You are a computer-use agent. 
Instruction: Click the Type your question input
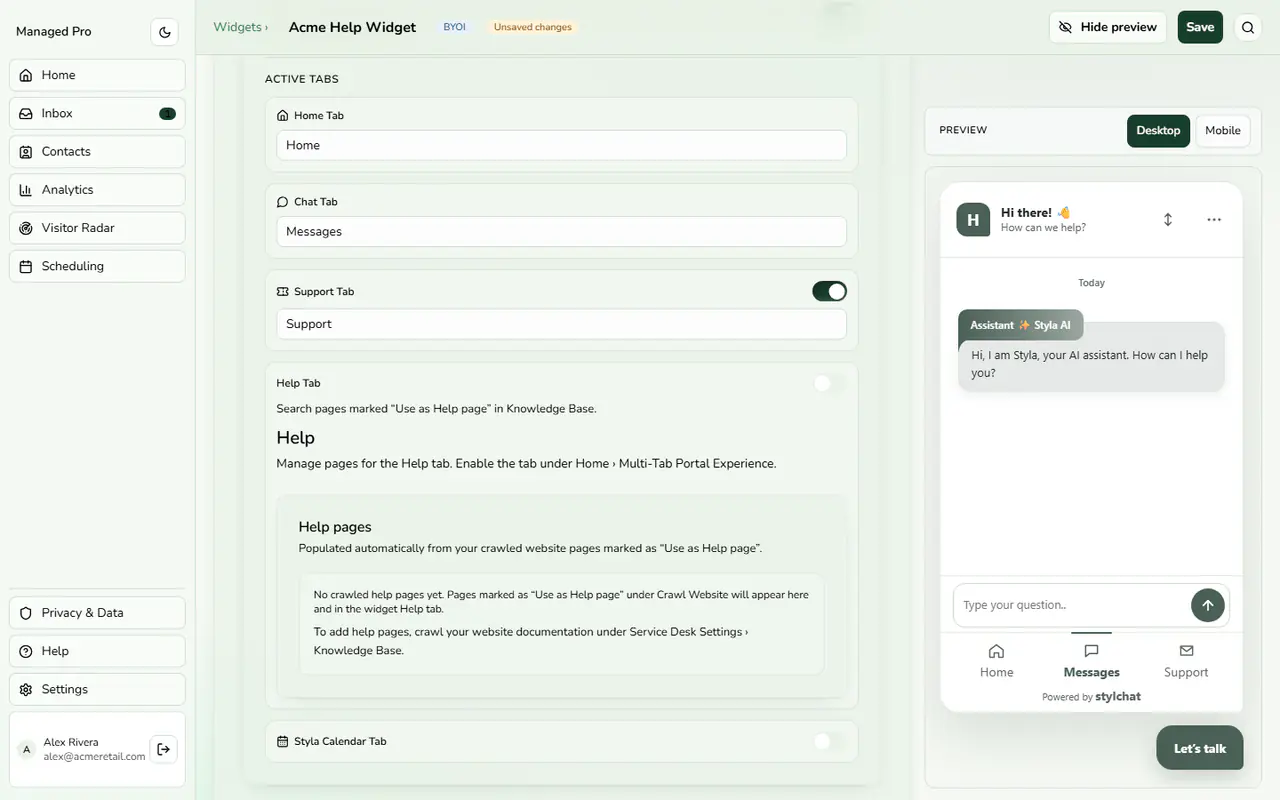pyautogui.click(x=1071, y=605)
